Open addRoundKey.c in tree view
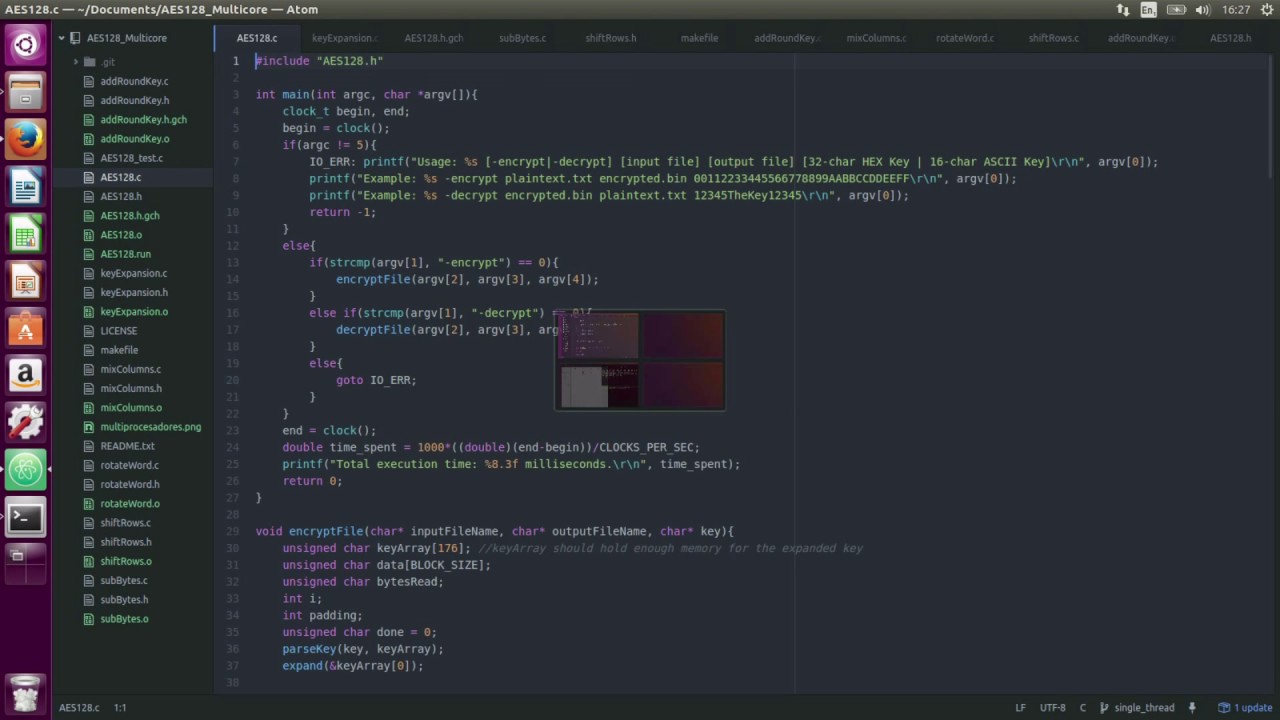Image resolution: width=1280 pixels, height=720 pixels. click(134, 81)
